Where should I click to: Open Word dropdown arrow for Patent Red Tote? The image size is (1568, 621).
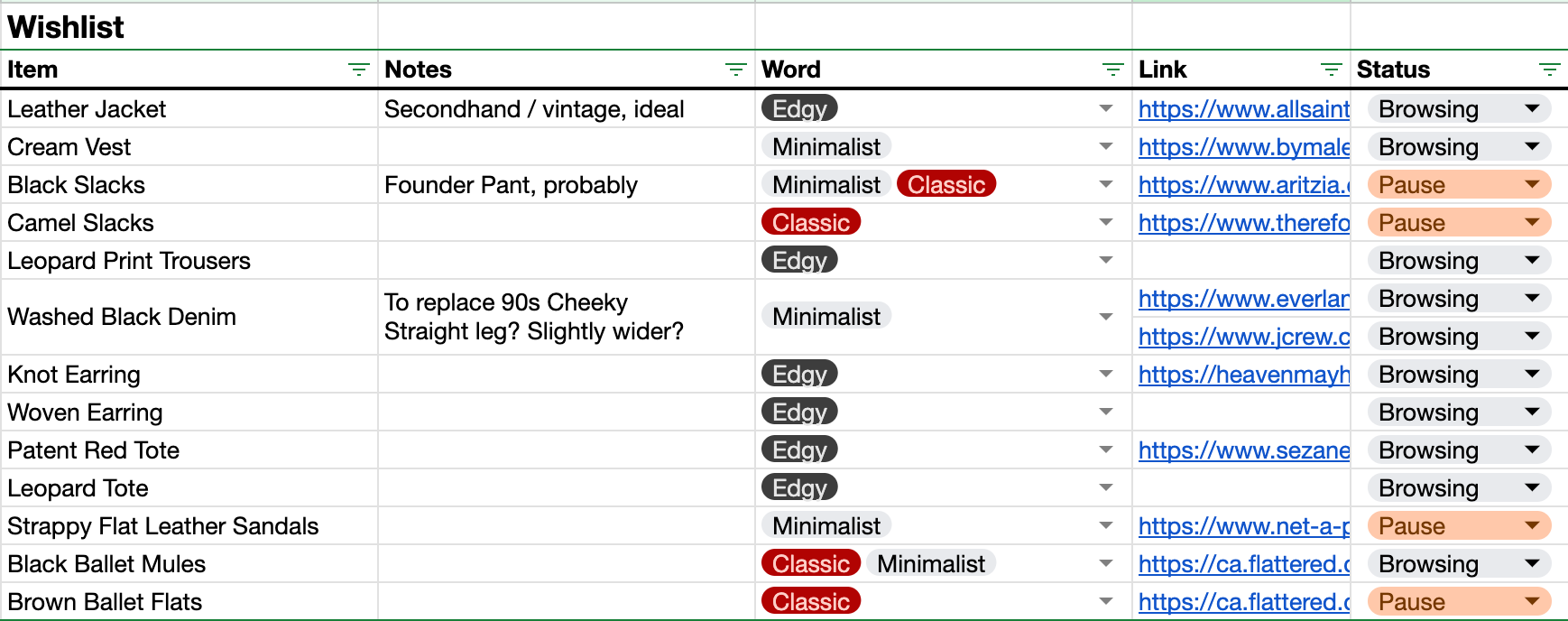point(1106,450)
